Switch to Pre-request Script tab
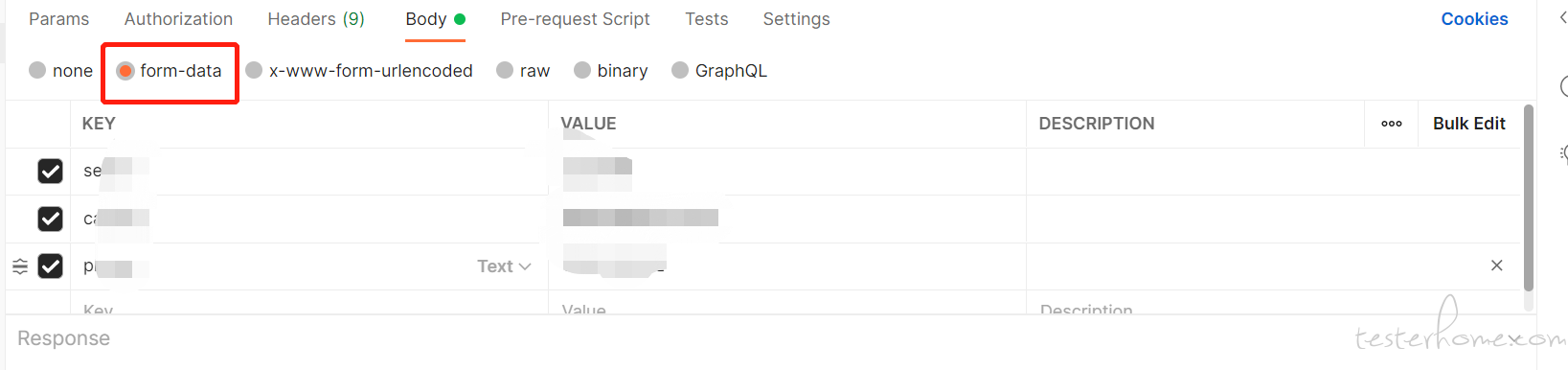Viewport: 1568px width, 370px height. pyautogui.click(x=575, y=19)
